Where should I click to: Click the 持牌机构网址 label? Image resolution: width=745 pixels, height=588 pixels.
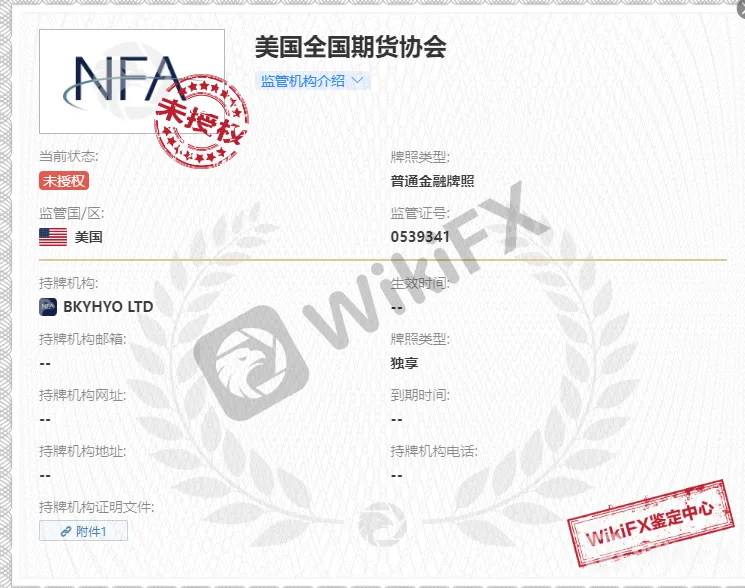[x=83, y=395]
